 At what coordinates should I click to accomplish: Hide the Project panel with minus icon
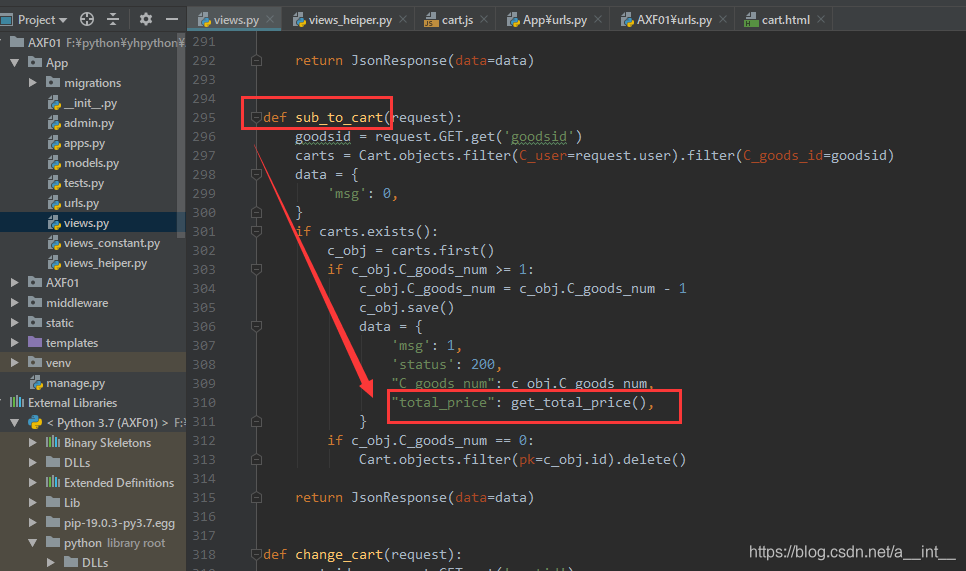pos(172,19)
